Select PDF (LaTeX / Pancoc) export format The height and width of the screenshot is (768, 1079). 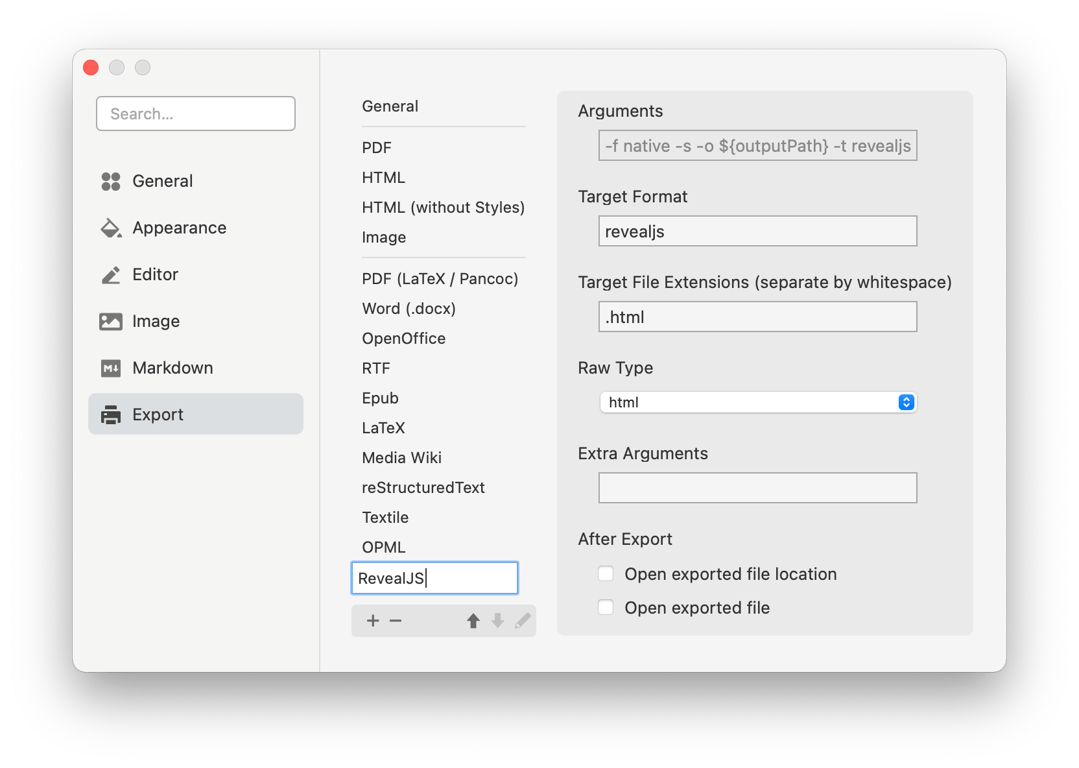440,279
